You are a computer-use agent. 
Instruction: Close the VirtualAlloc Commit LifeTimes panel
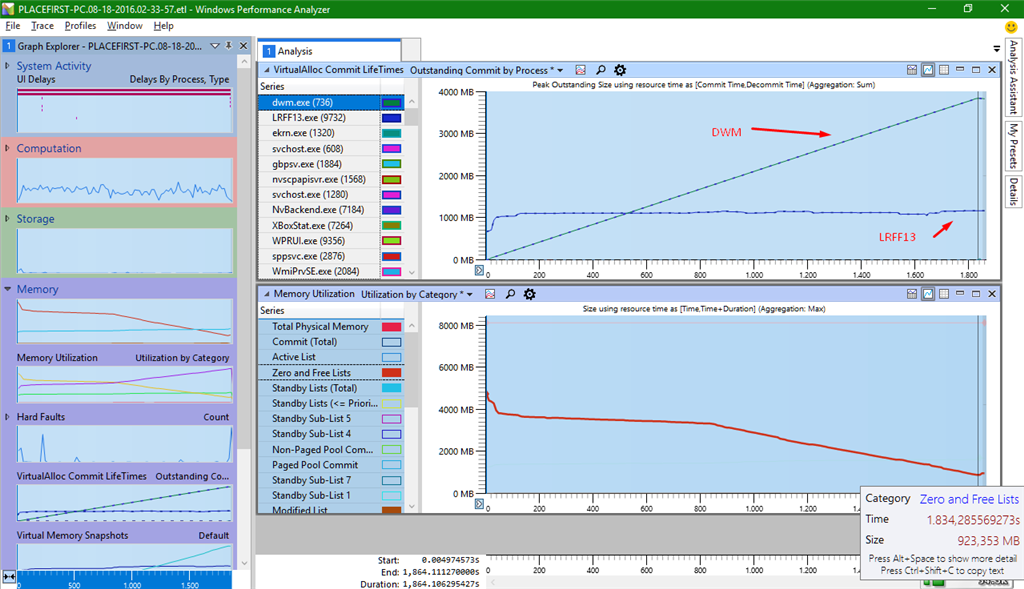(992, 69)
